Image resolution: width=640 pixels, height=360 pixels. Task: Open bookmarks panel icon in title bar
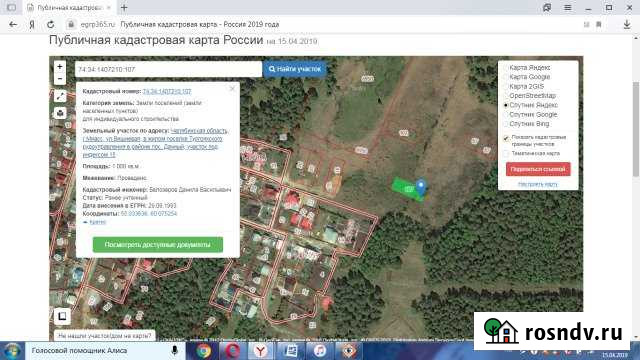[x=547, y=7]
